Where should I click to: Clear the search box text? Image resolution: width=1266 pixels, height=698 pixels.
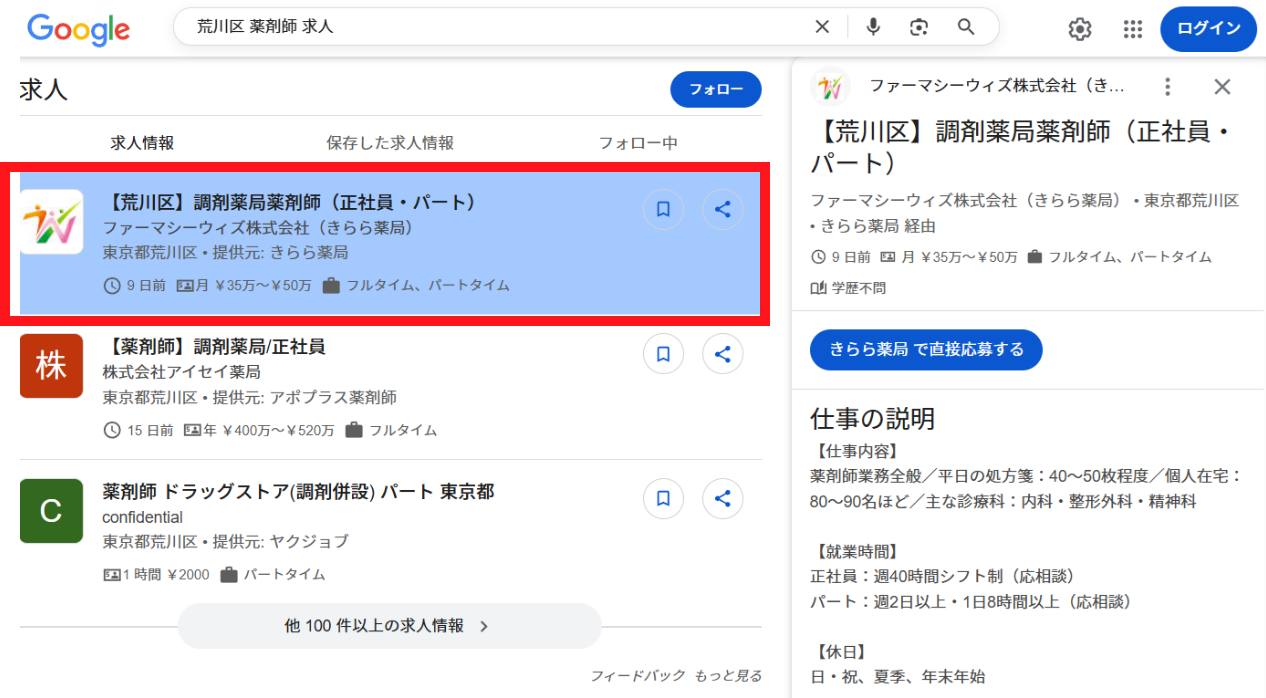(822, 27)
